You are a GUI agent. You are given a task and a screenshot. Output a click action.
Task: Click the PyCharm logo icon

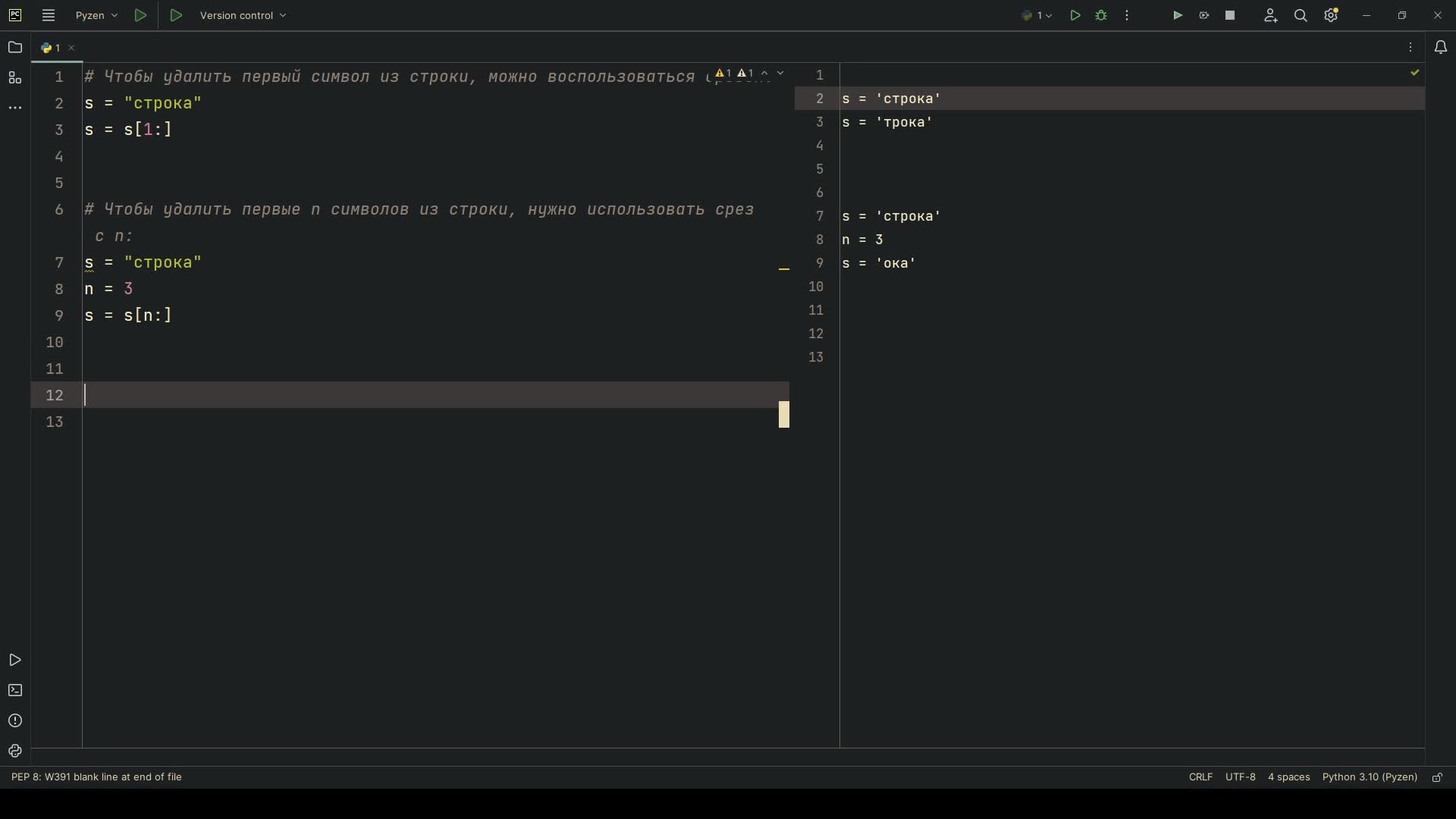tap(15, 15)
